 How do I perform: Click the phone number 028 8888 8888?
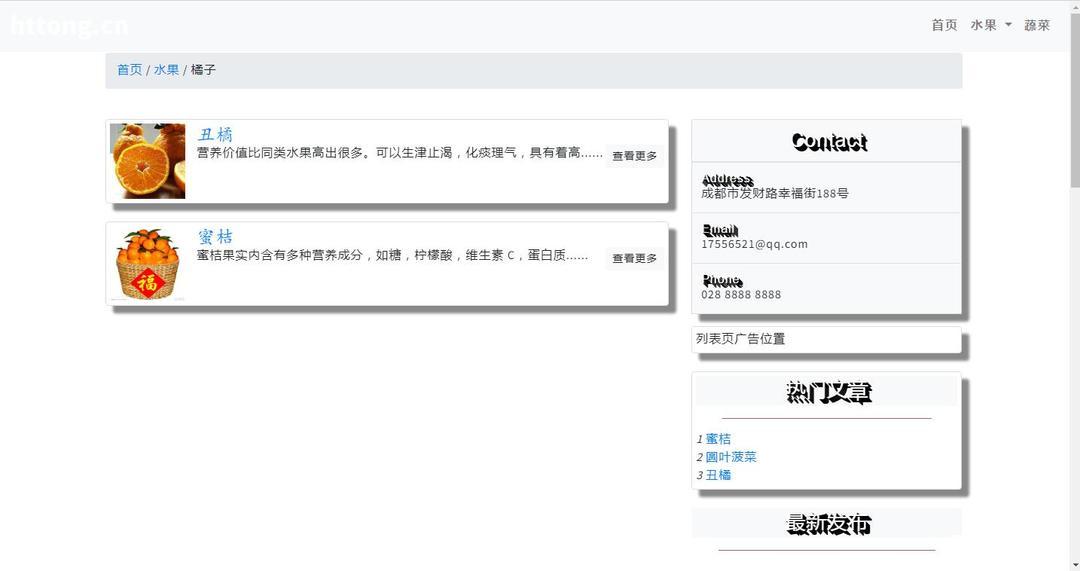tap(741, 295)
